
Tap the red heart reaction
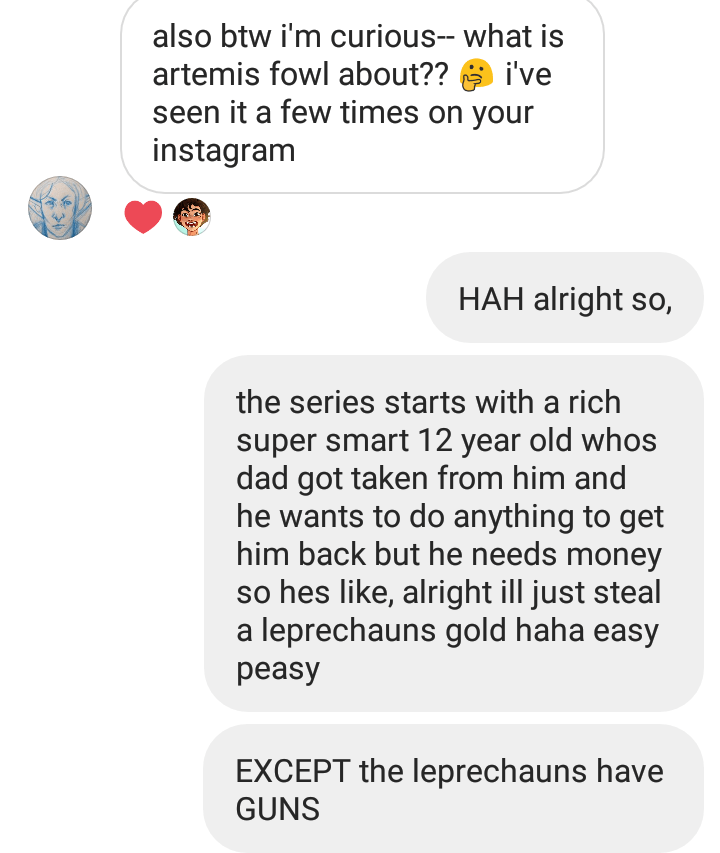pos(143,217)
